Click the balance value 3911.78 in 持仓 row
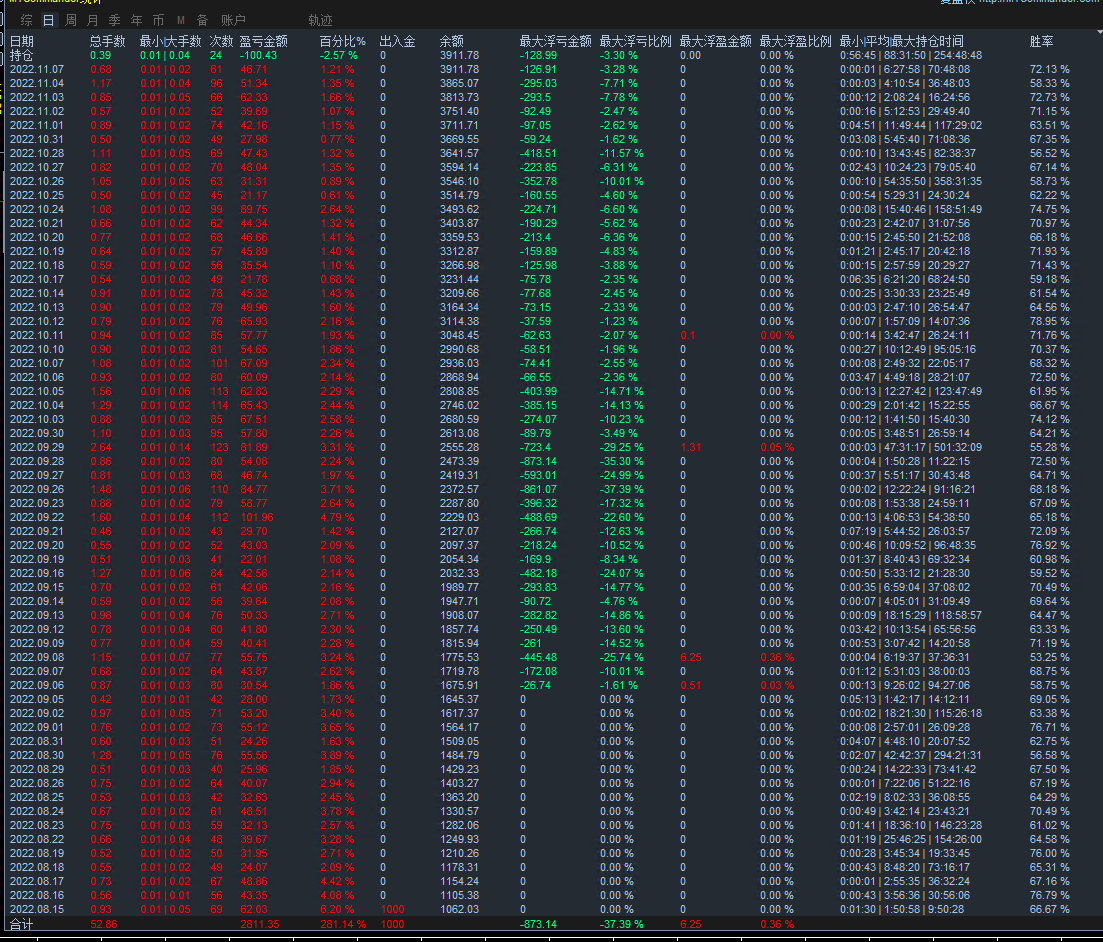1103x942 pixels. (x=459, y=56)
